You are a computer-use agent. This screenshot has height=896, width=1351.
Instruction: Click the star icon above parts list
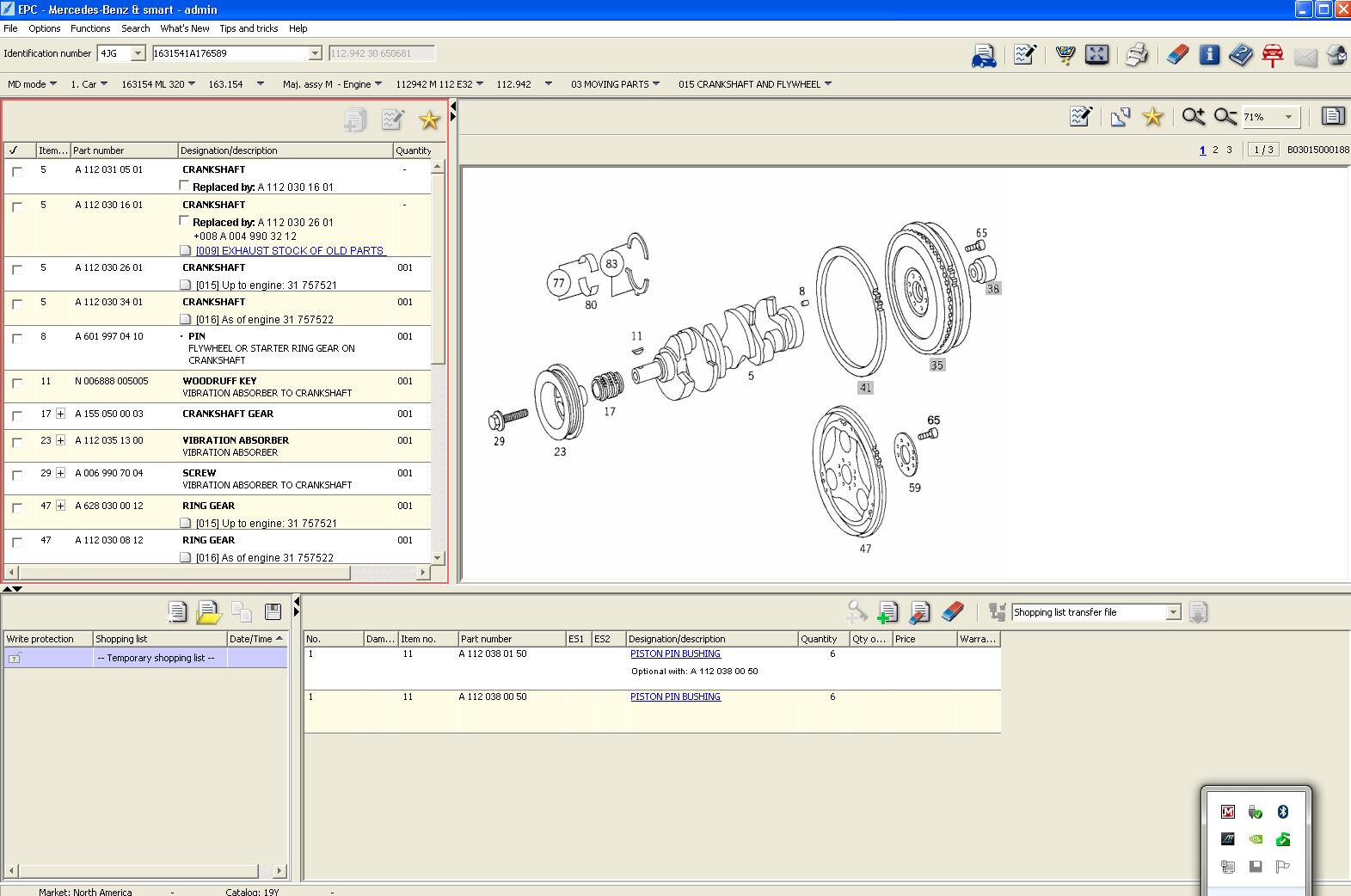pos(428,120)
